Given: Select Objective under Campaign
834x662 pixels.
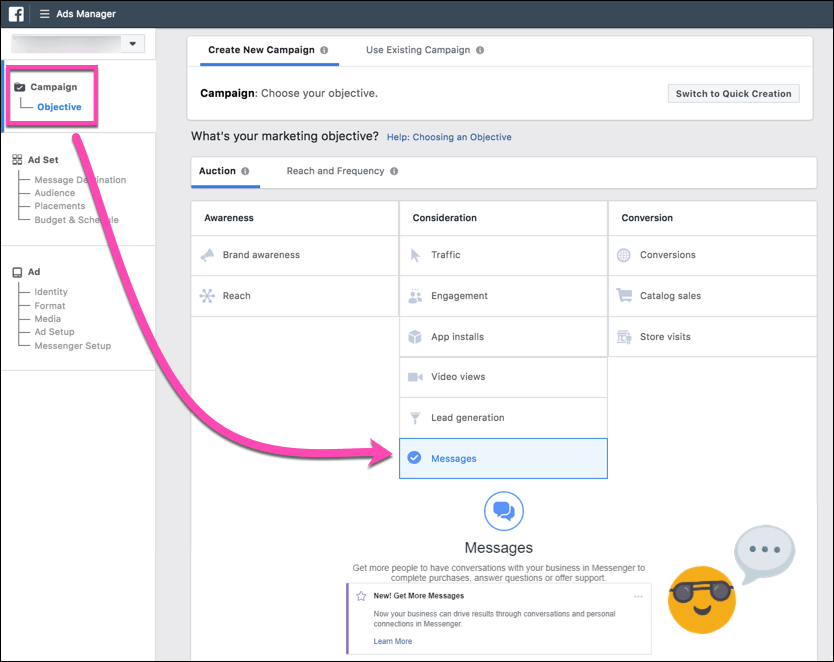Looking at the screenshot, I should pyautogui.click(x=59, y=107).
